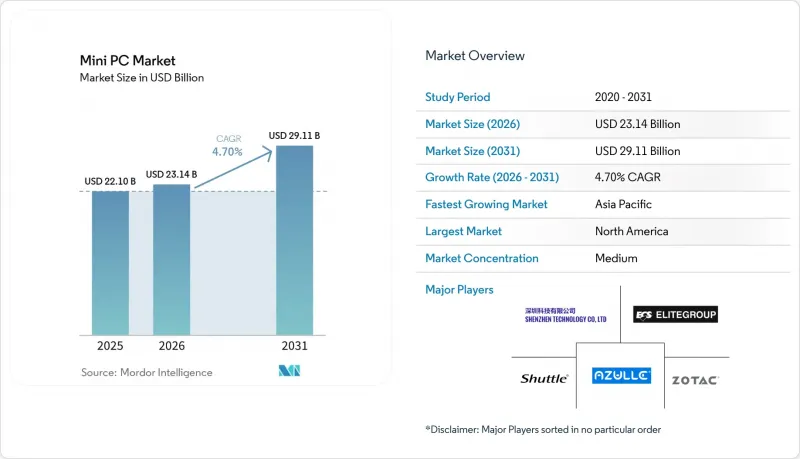
Task: Click Market Size (2031) label
Action: 472,151
